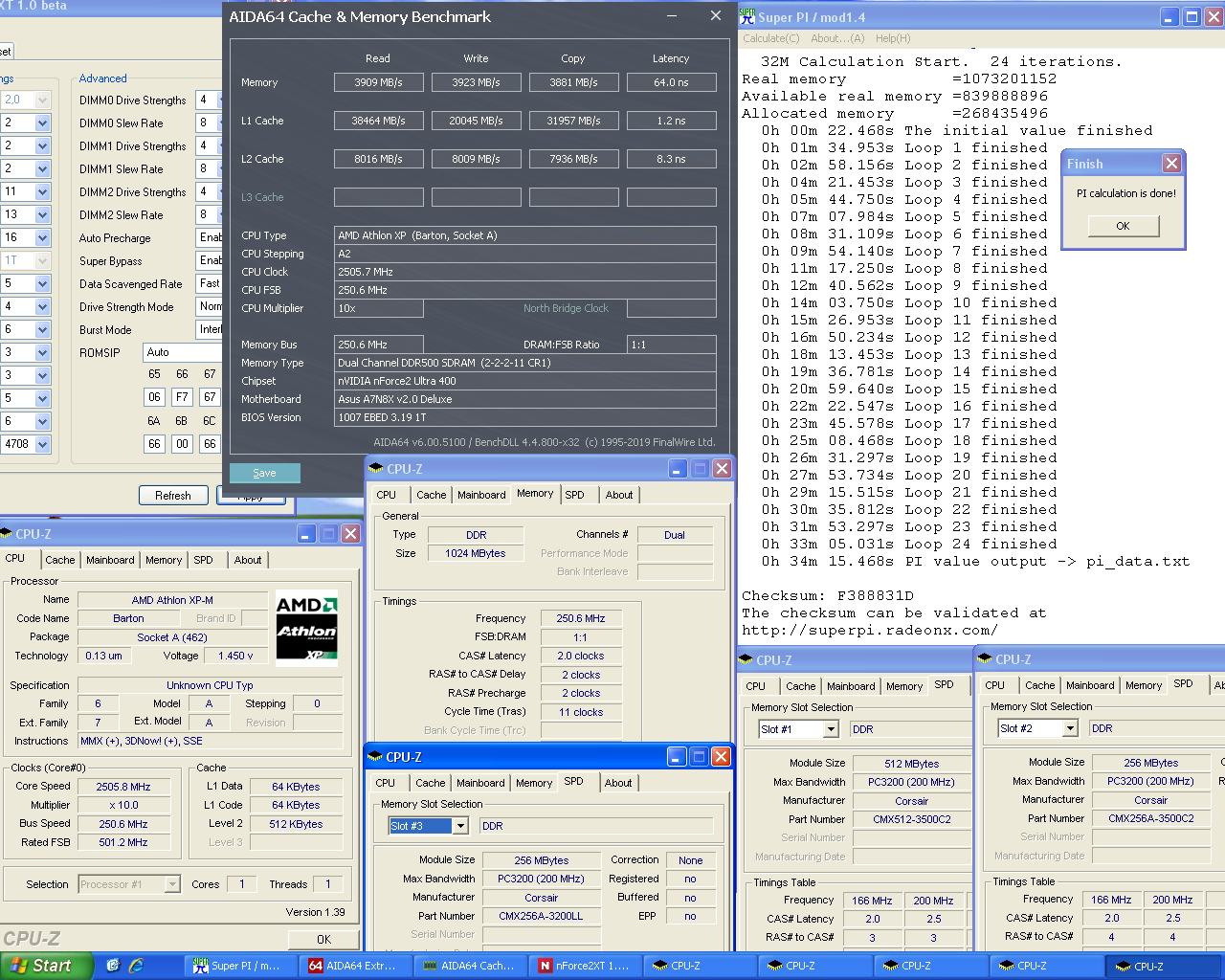Click Memory Type Dual Channel DDR500 field
The image size is (1225, 980).
click(525, 363)
